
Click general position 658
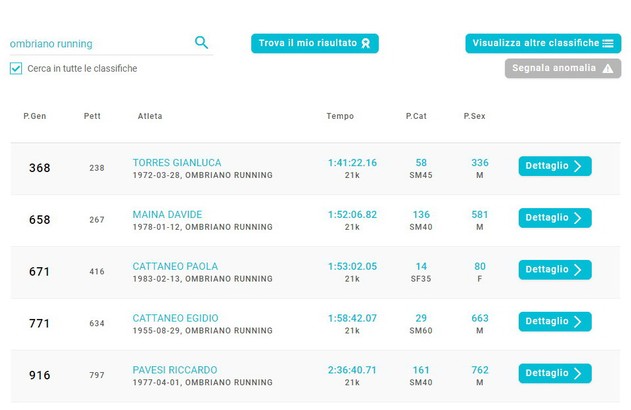pos(39,220)
